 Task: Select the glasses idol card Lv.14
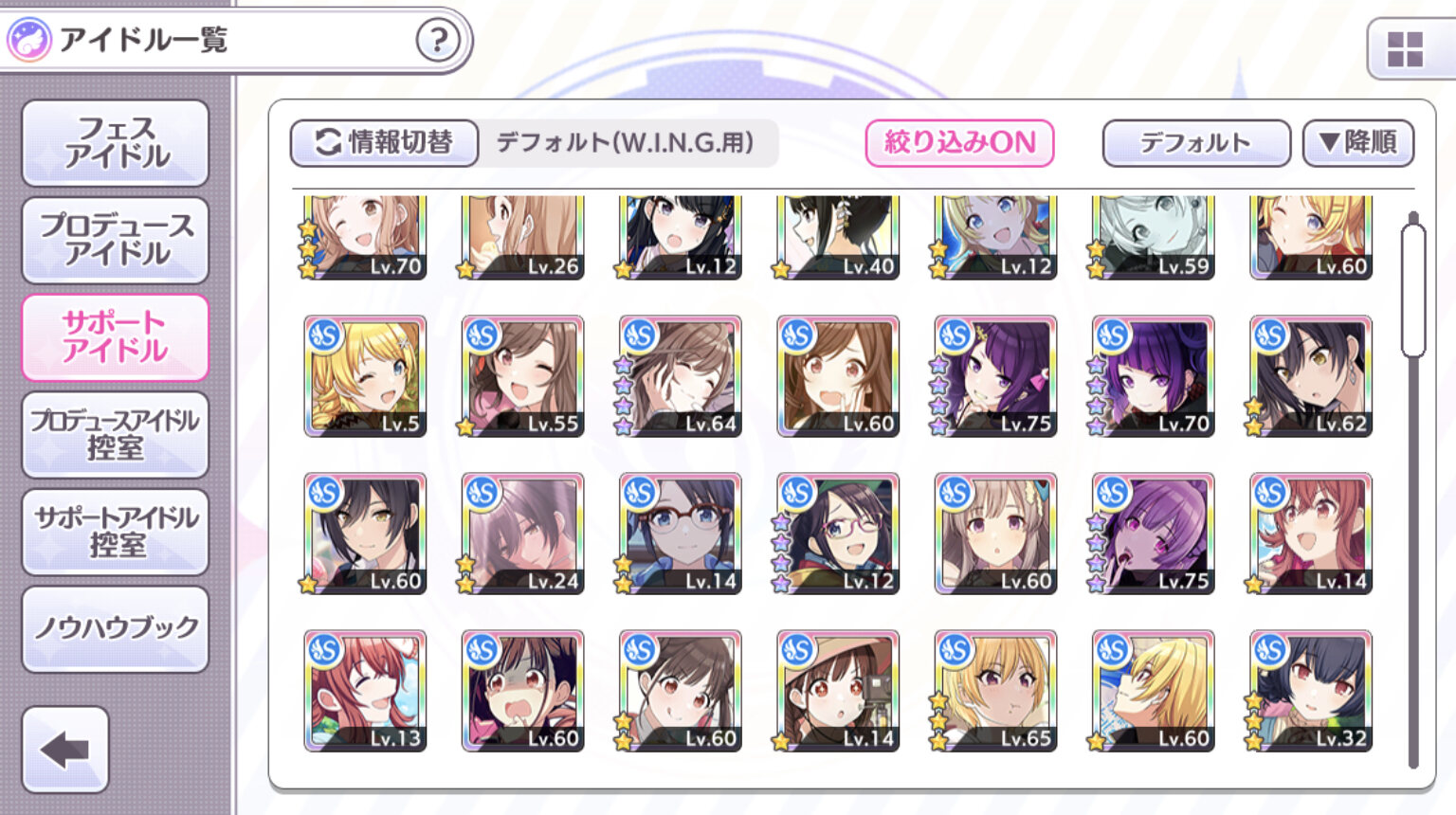680,534
